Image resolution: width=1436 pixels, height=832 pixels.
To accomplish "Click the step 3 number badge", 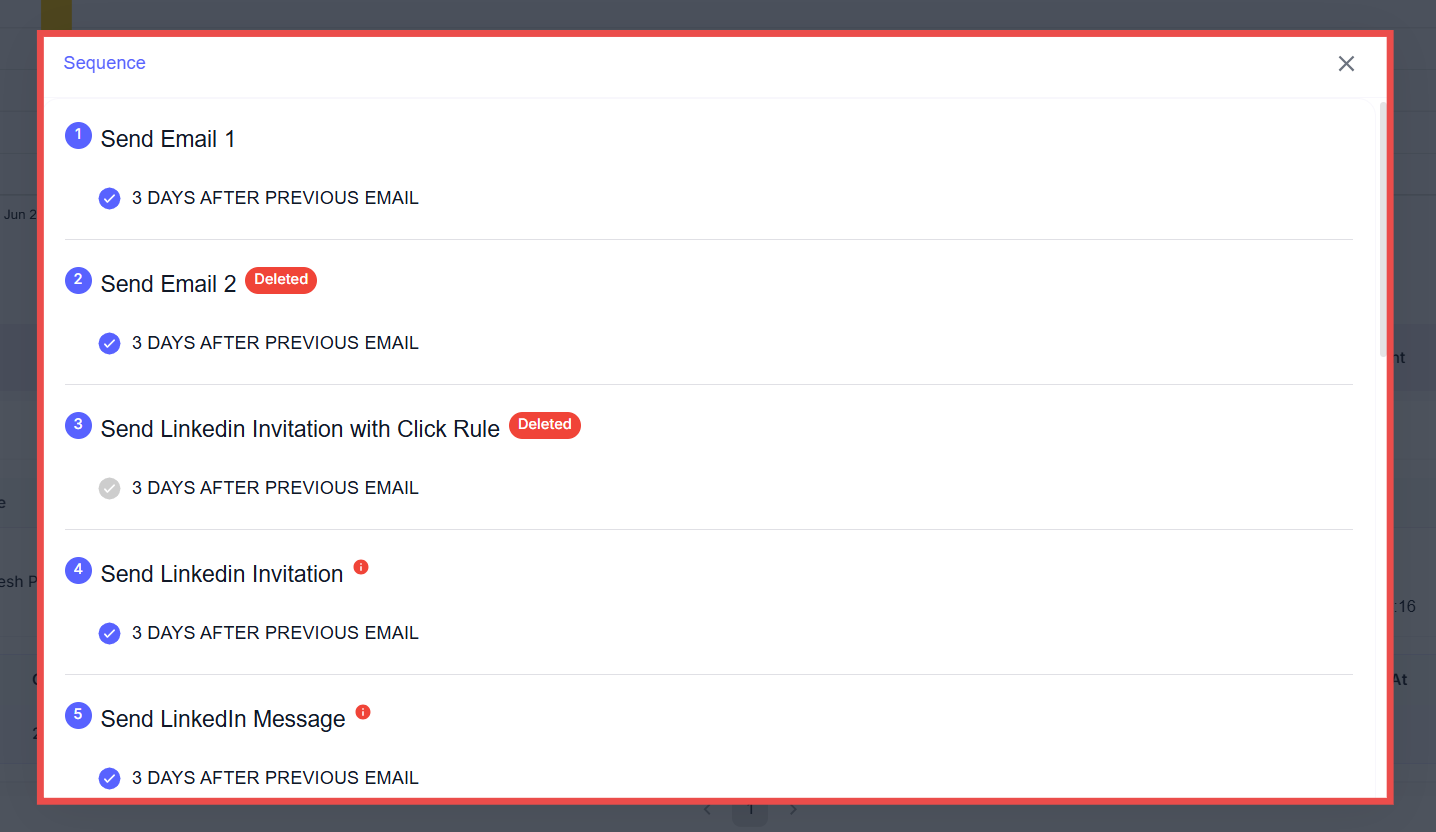I will point(78,426).
